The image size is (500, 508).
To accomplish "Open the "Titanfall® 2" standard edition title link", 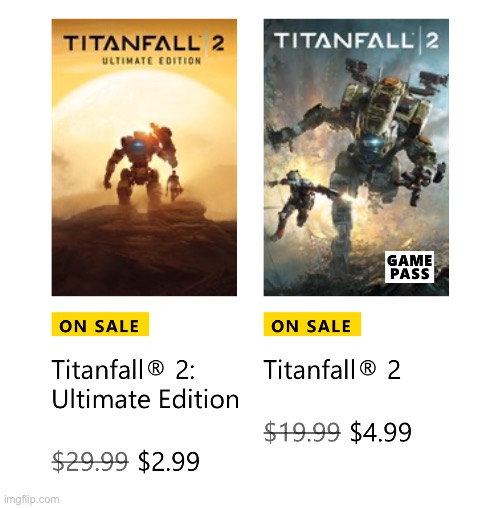I will [332, 370].
